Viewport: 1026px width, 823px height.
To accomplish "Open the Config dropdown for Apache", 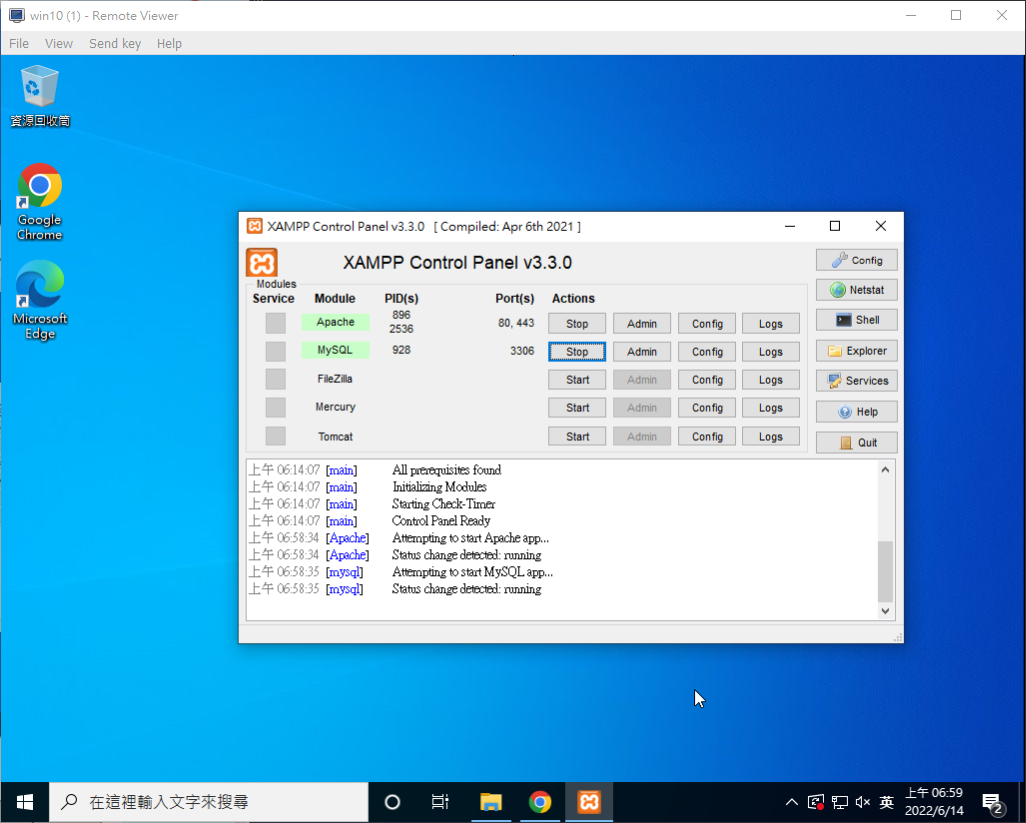I will click(x=707, y=324).
